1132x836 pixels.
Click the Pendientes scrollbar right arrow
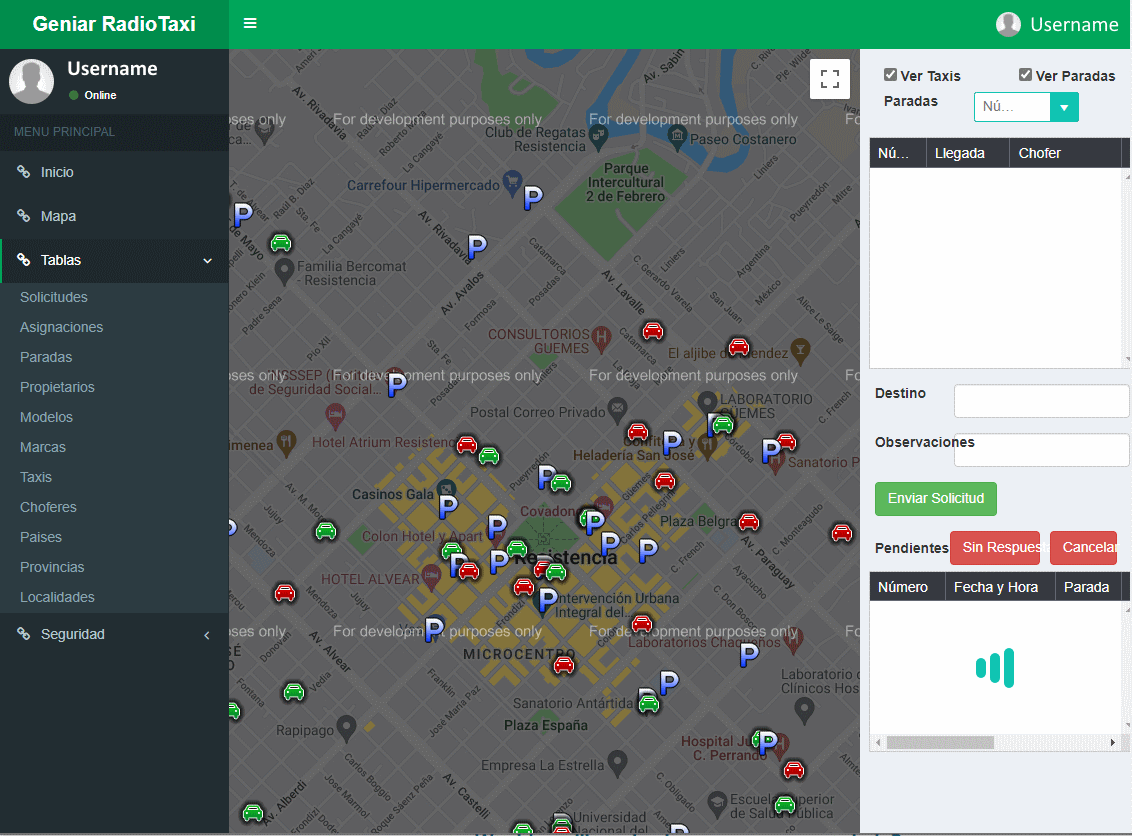tap(1113, 742)
